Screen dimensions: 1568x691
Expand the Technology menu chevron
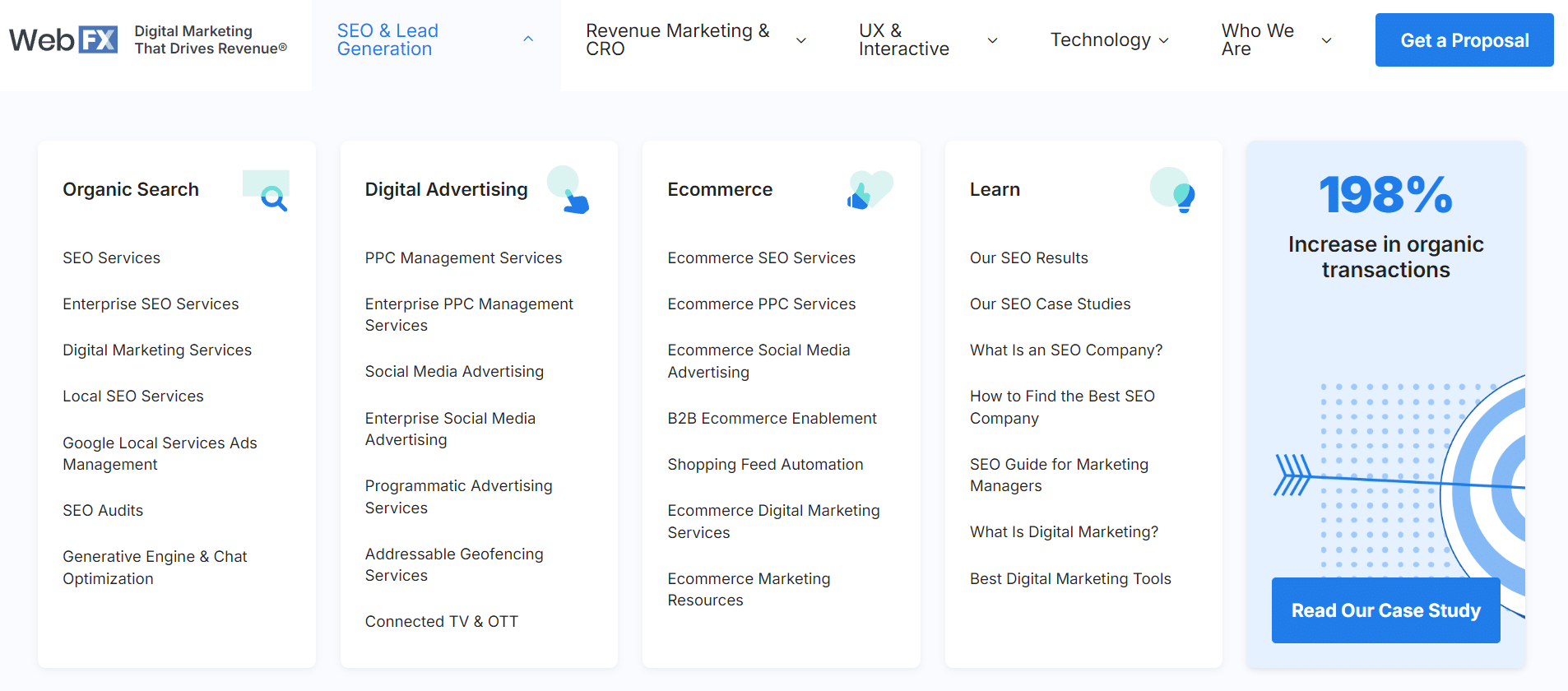click(x=1163, y=40)
